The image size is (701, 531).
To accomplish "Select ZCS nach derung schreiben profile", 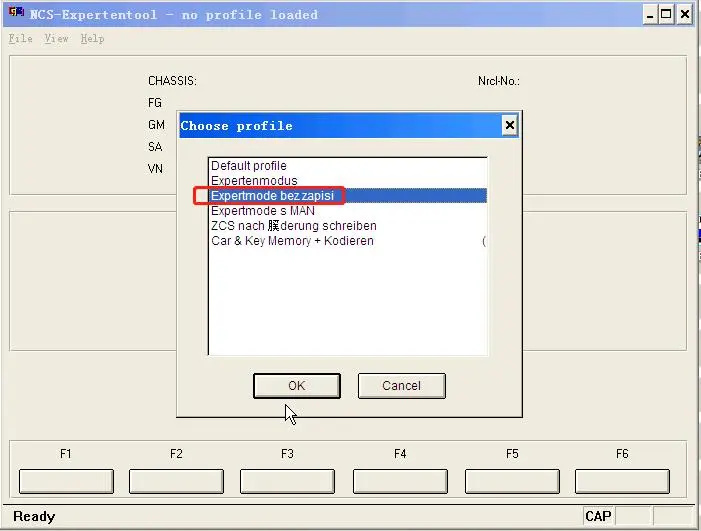I will (x=348, y=226).
